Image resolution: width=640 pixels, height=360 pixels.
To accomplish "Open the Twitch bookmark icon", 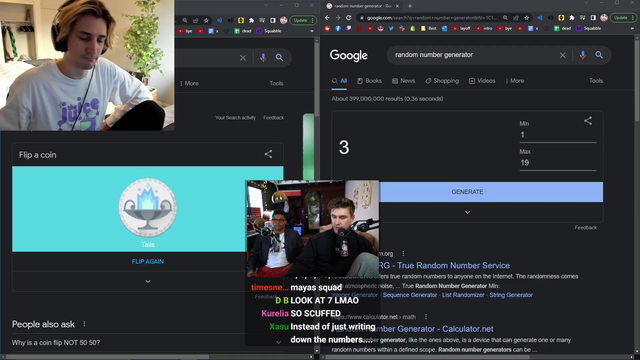I will [x=349, y=28].
